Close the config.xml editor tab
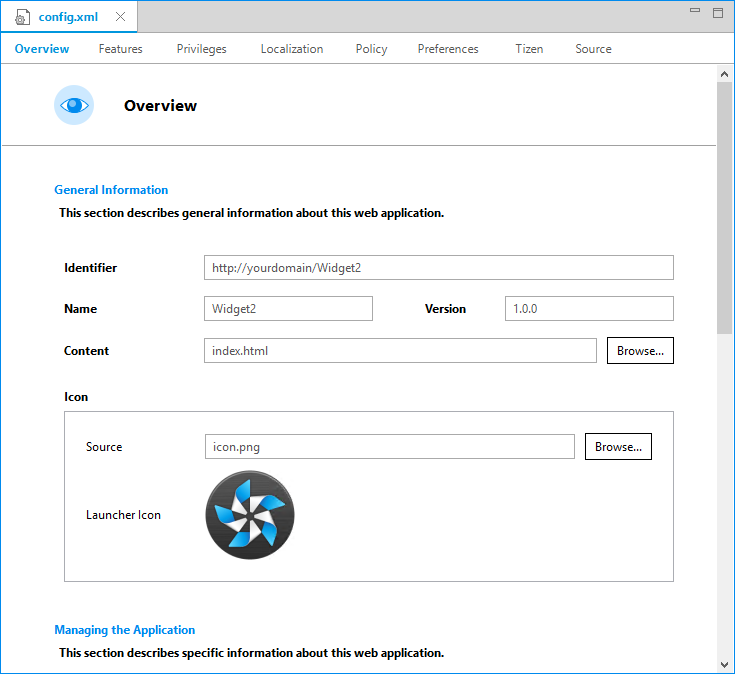The height and width of the screenshot is (674, 735). 120,17
